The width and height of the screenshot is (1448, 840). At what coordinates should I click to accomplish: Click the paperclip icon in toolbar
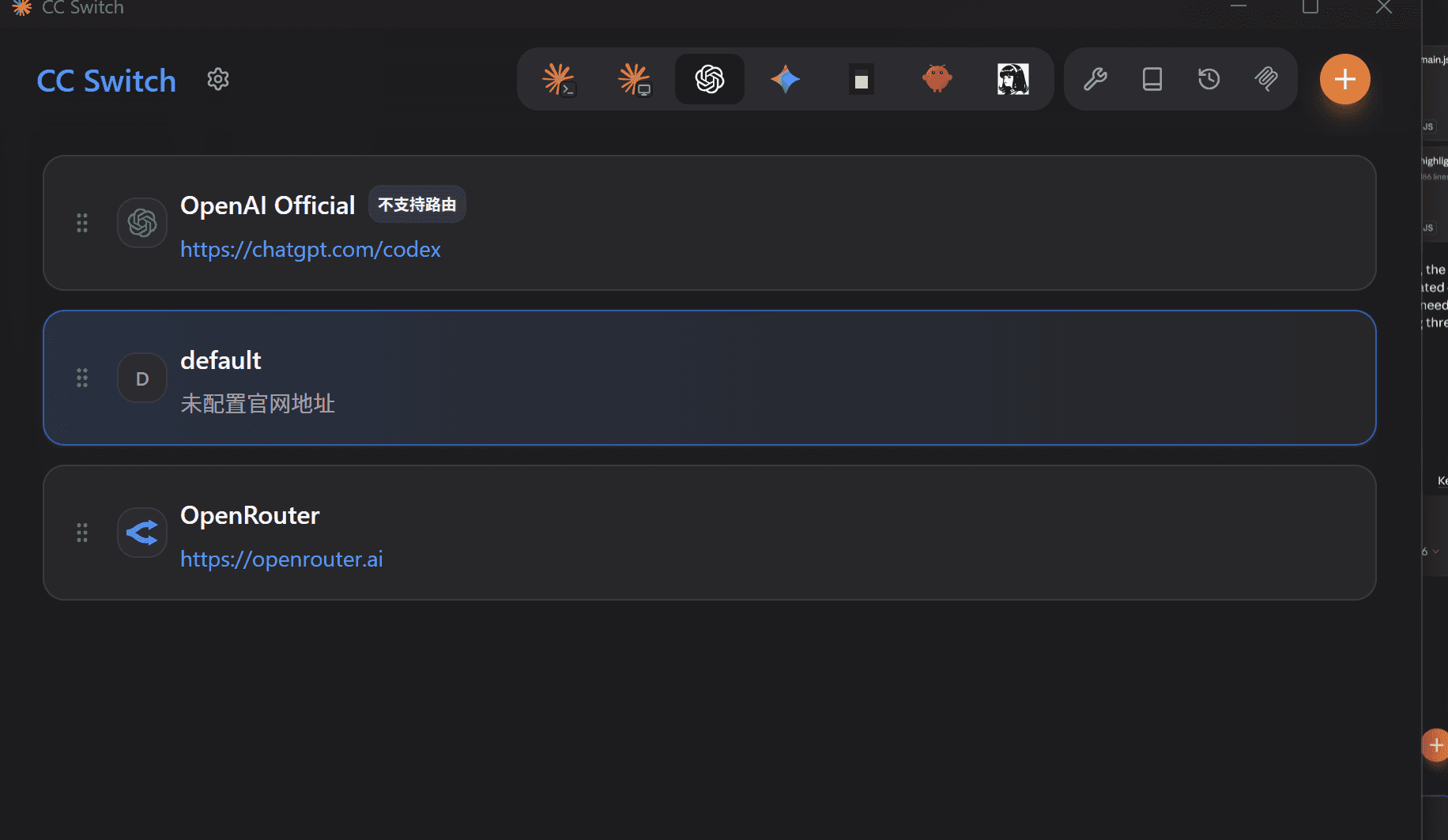pos(1266,79)
